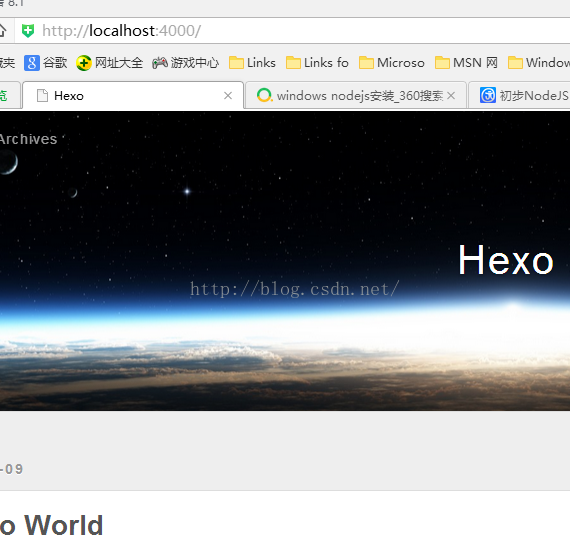570x557 pixels.
Task: Click the Hexo site title
Action: pos(506,260)
